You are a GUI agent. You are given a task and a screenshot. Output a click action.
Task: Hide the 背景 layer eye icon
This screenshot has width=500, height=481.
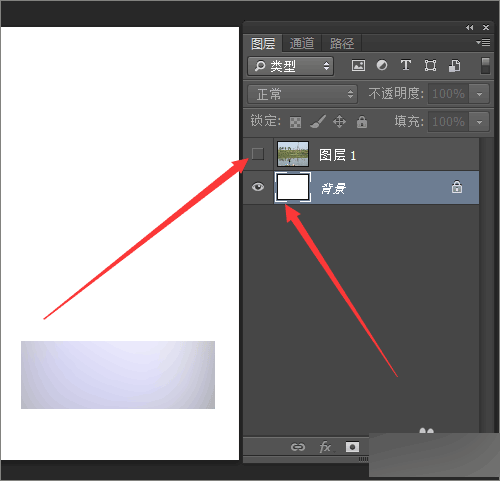coord(258,187)
